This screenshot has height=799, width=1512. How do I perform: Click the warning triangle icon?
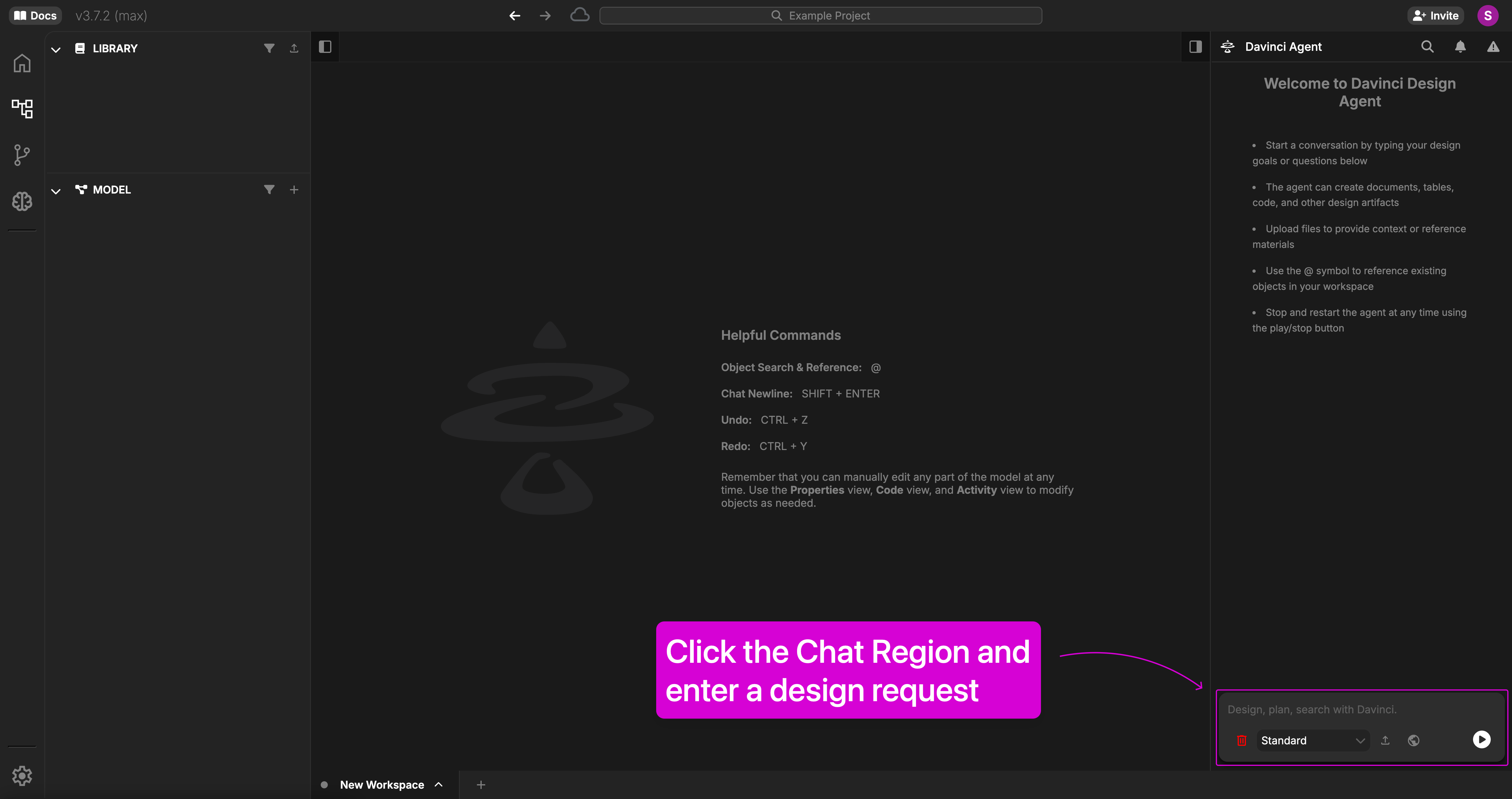point(1493,46)
